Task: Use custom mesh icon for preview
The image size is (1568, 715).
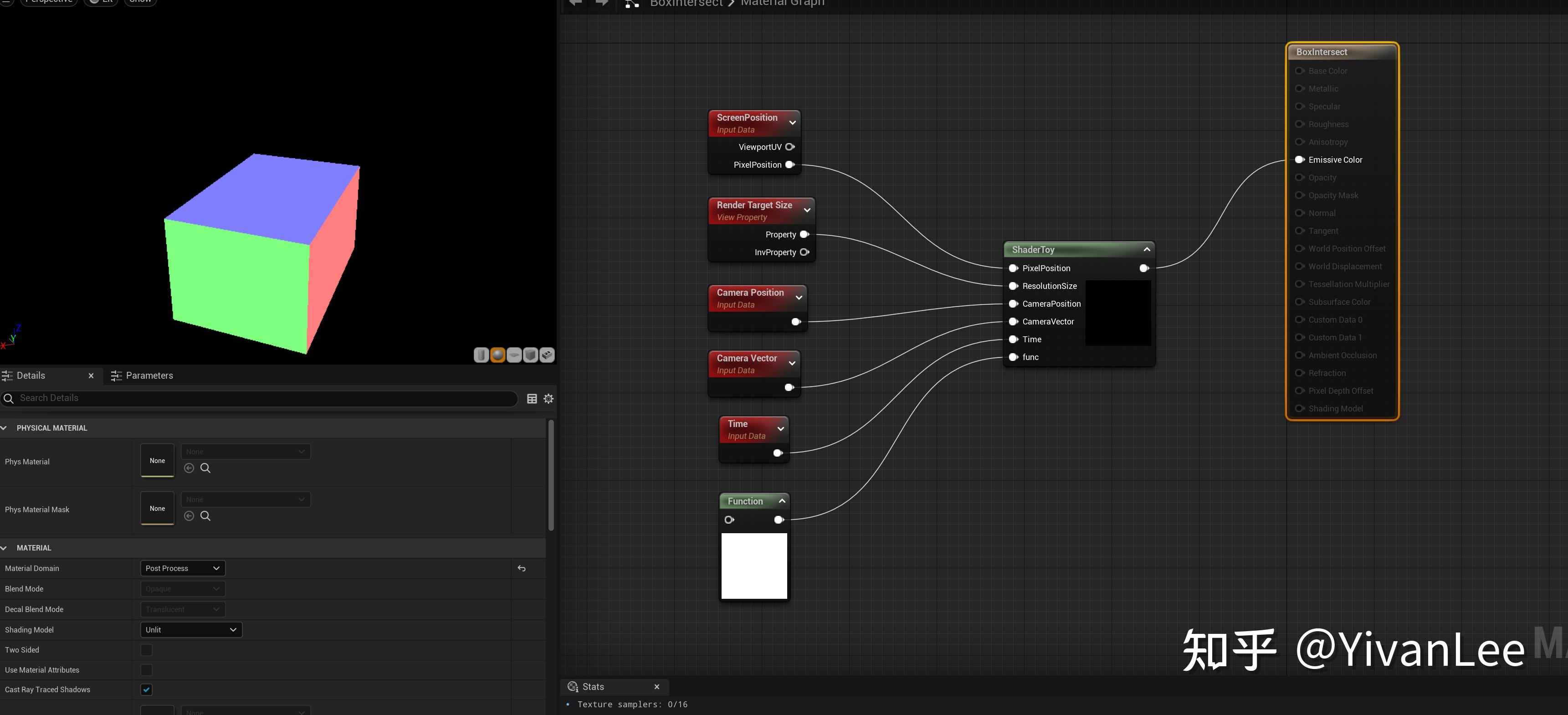Action: tap(547, 355)
